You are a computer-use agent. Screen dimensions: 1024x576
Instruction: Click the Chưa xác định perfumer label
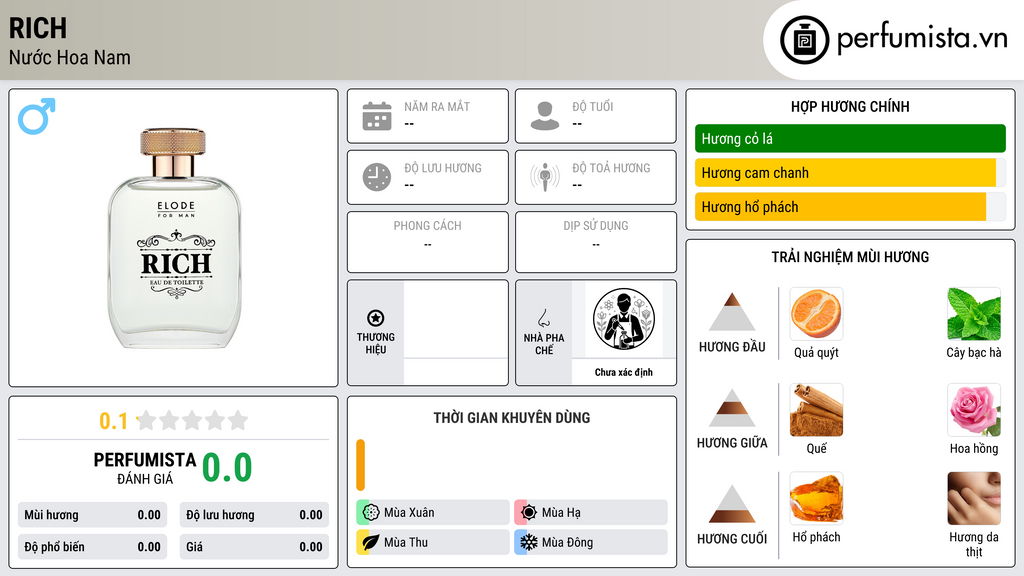[x=624, y=372]
